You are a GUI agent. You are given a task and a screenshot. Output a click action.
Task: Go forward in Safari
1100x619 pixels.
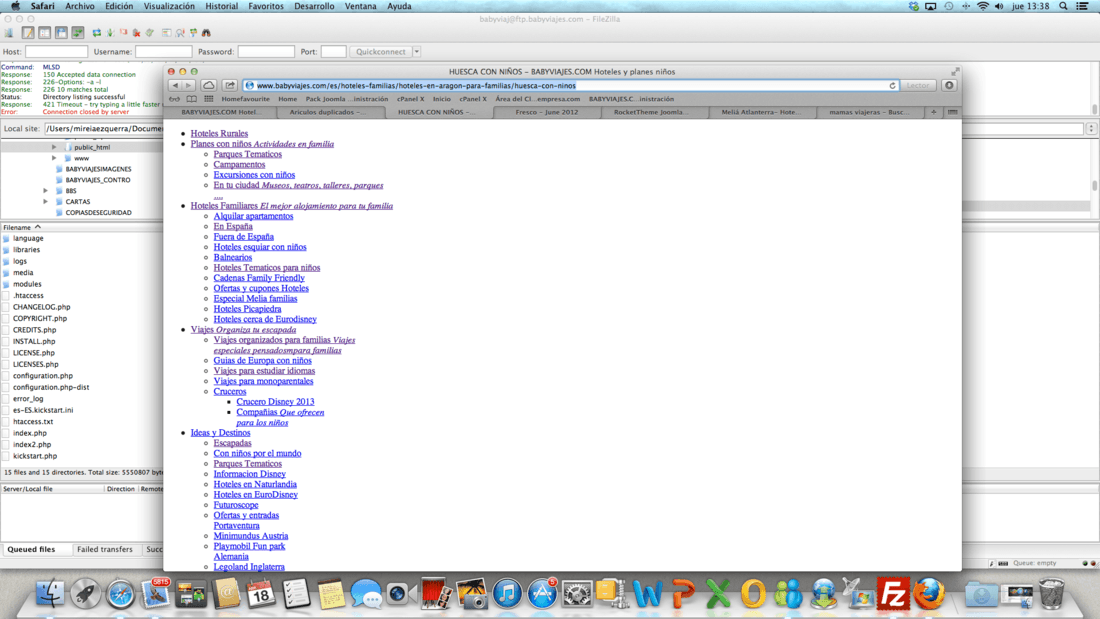point(189,86)
